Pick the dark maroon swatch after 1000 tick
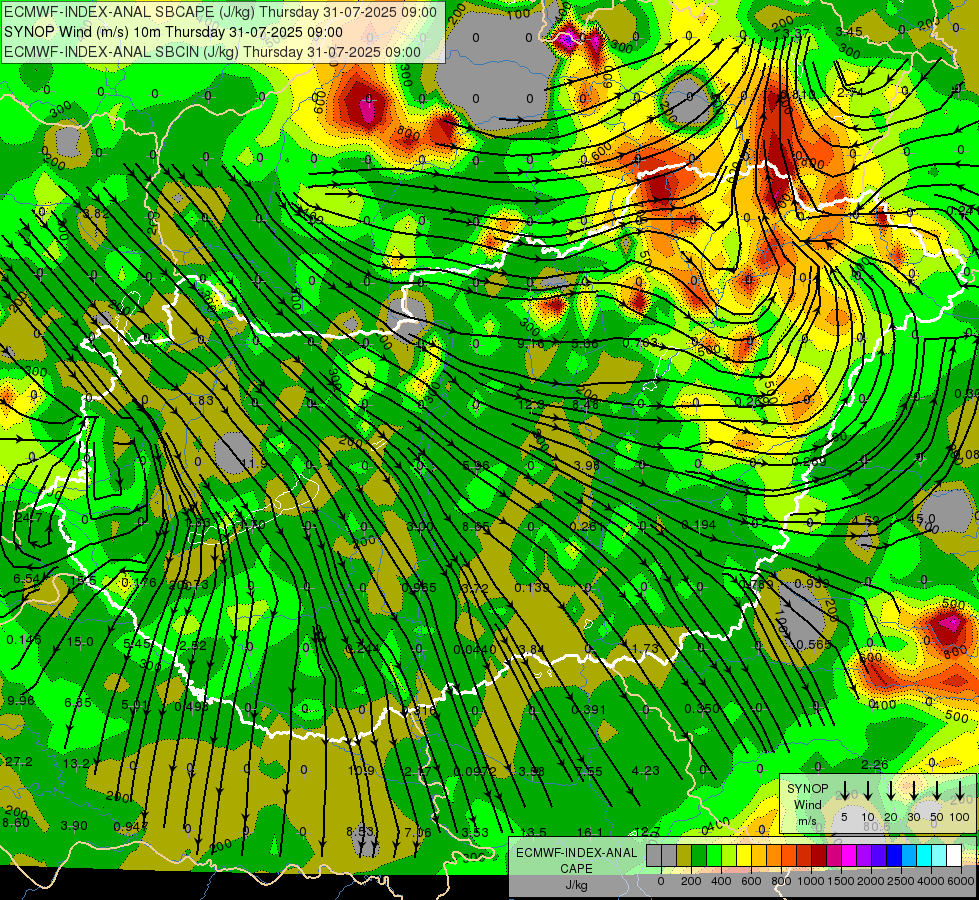The height and width of the screenshot is (900, 979). [x=819, y=856]
